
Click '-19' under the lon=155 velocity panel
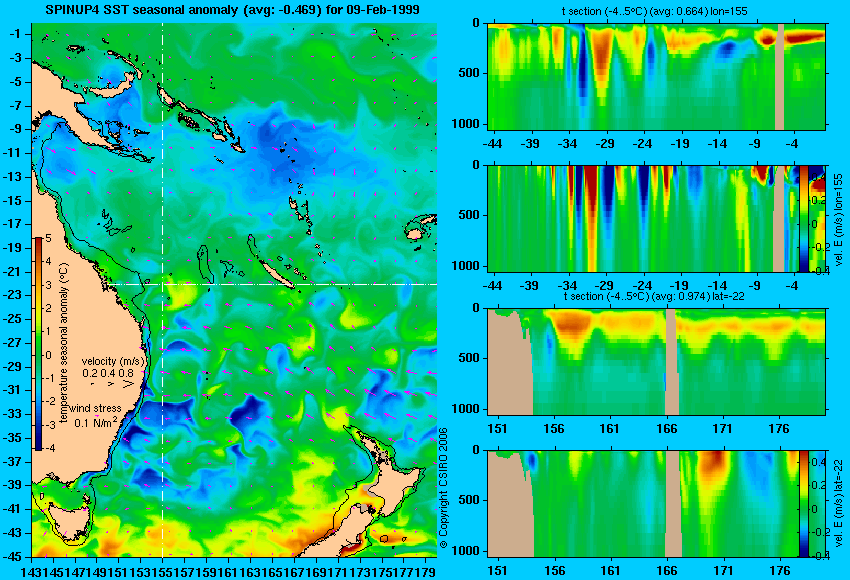[679, 286]
